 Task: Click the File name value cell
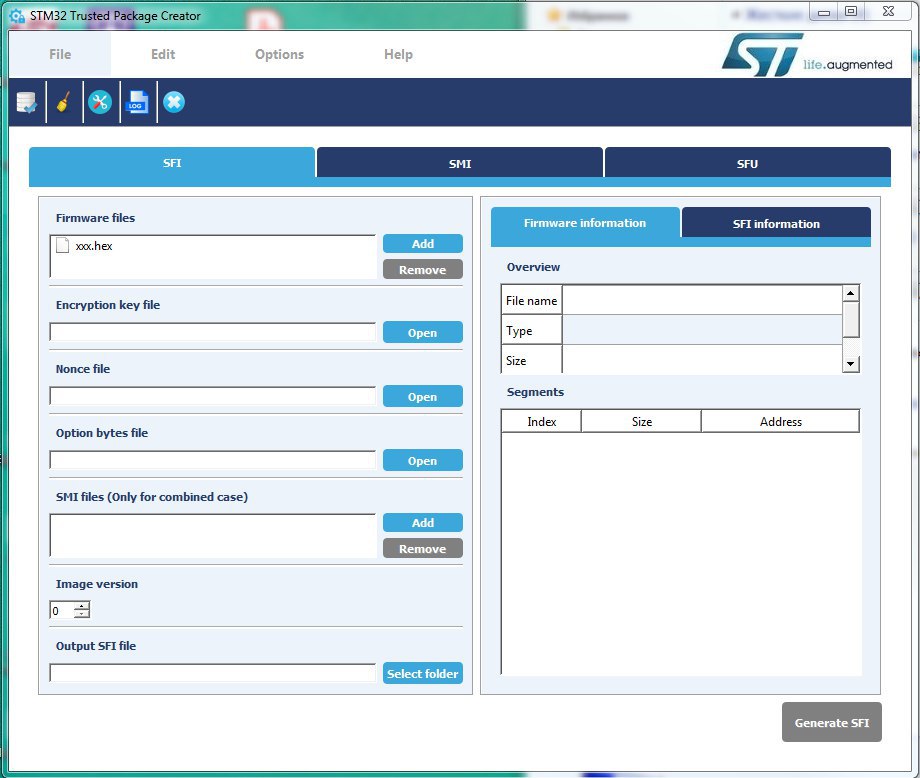(x=702, y=300)
